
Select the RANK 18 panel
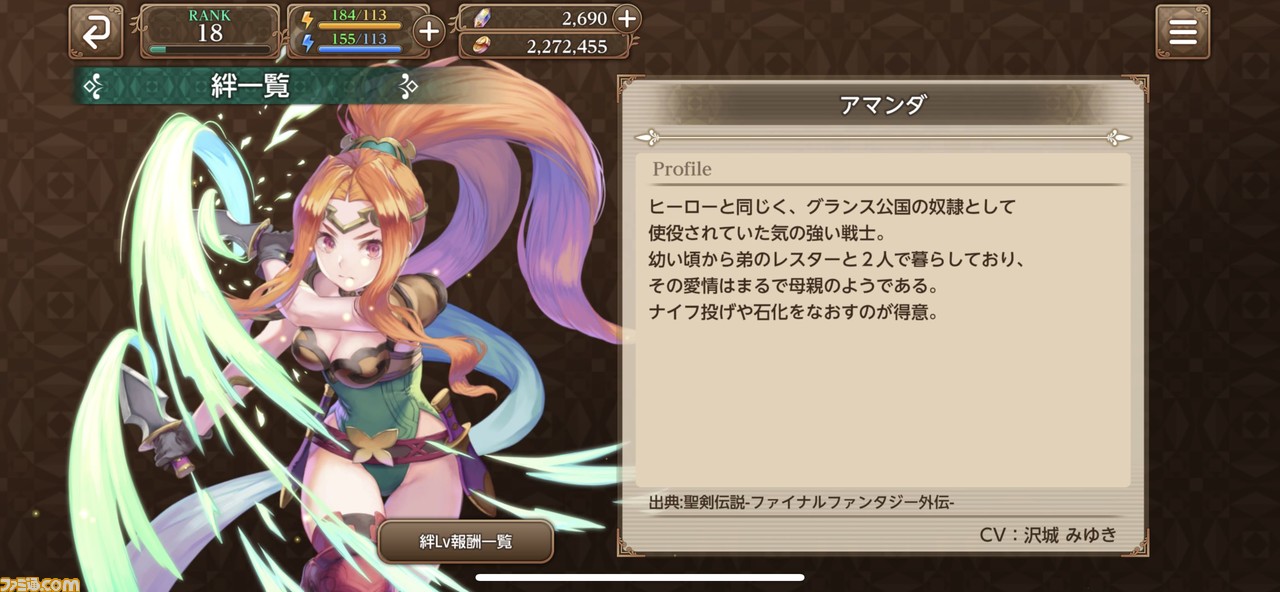point(210,31)
